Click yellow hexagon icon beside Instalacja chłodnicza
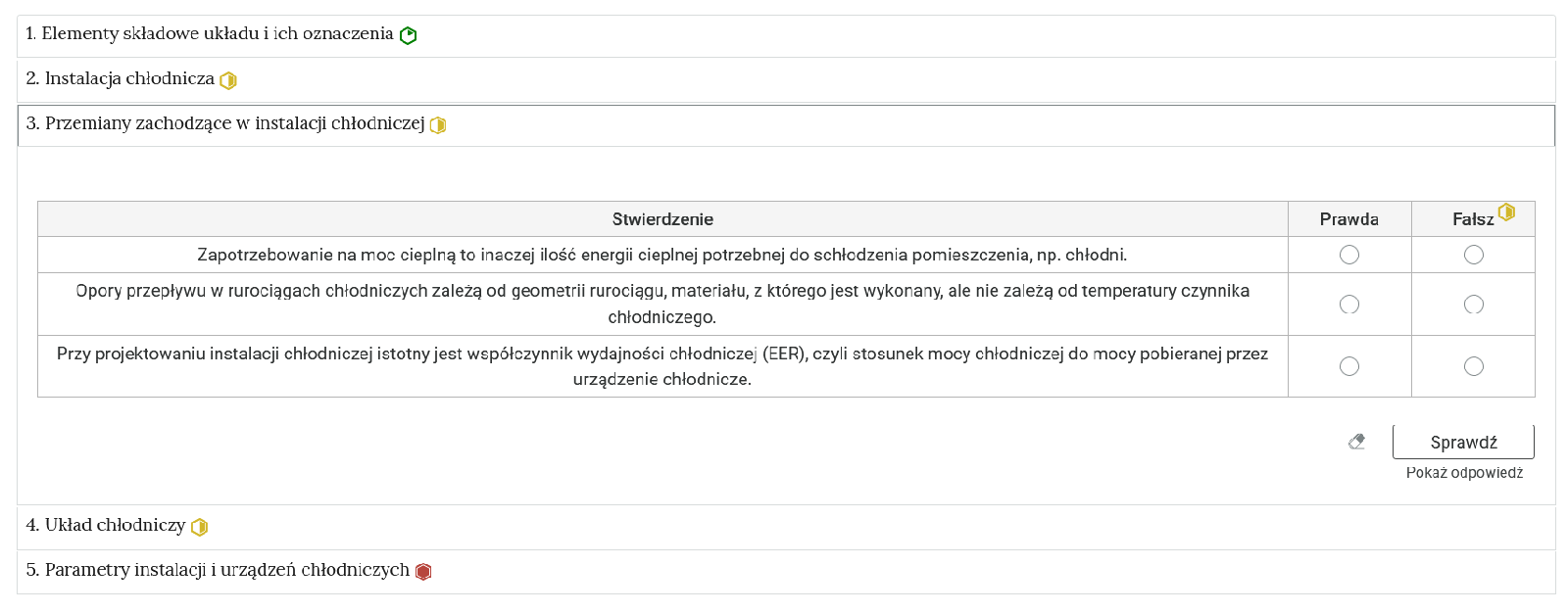Image resolution: width=1568 pixels, height=613 pixels. [228, 80]
